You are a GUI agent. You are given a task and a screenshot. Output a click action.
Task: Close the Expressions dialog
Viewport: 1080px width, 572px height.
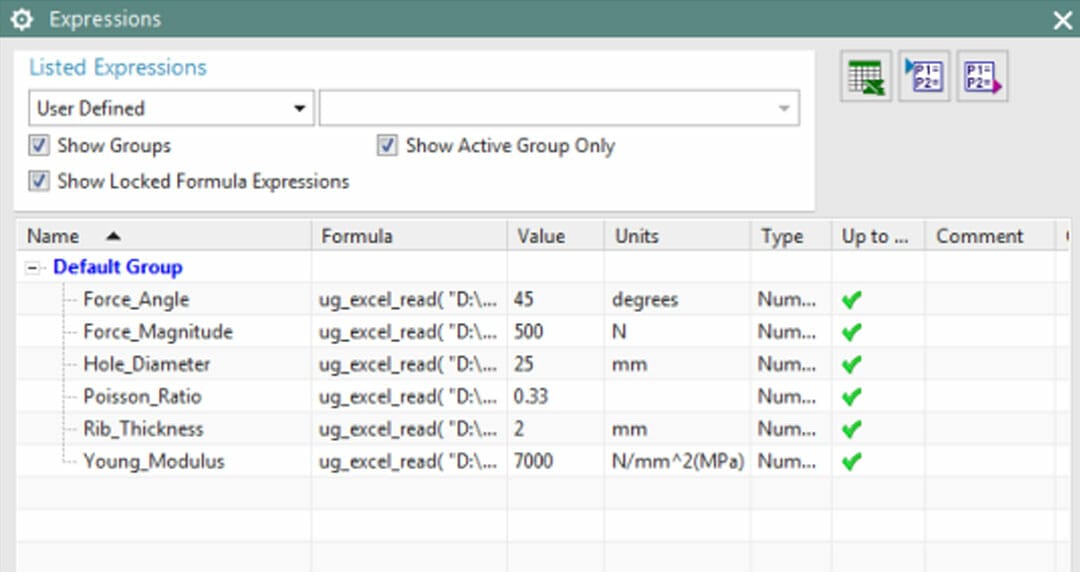(1062, 19)
